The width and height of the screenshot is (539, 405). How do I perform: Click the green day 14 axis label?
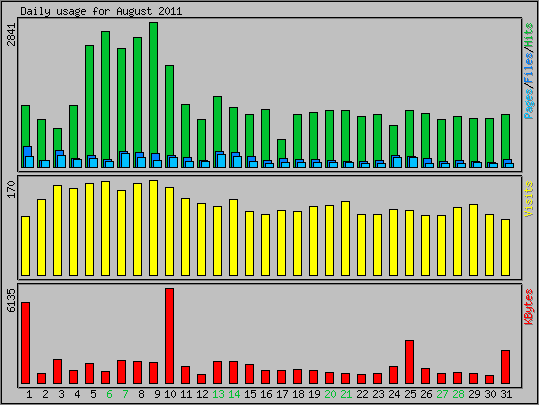[x=234, y=394]
